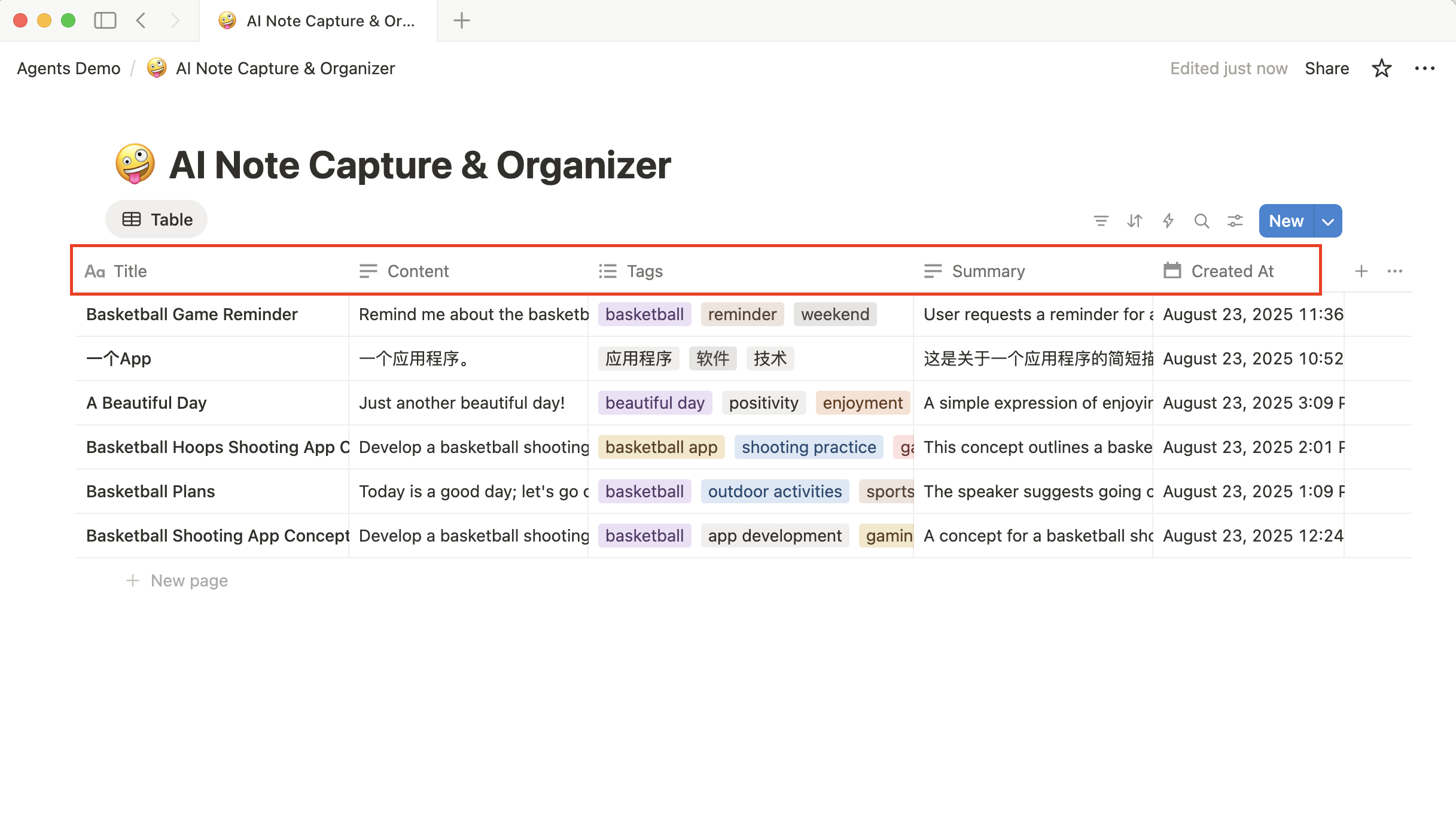Click the macOS green fullscreen window button
Viewport: 1456px width, 827px height.
tap(68, 20)
